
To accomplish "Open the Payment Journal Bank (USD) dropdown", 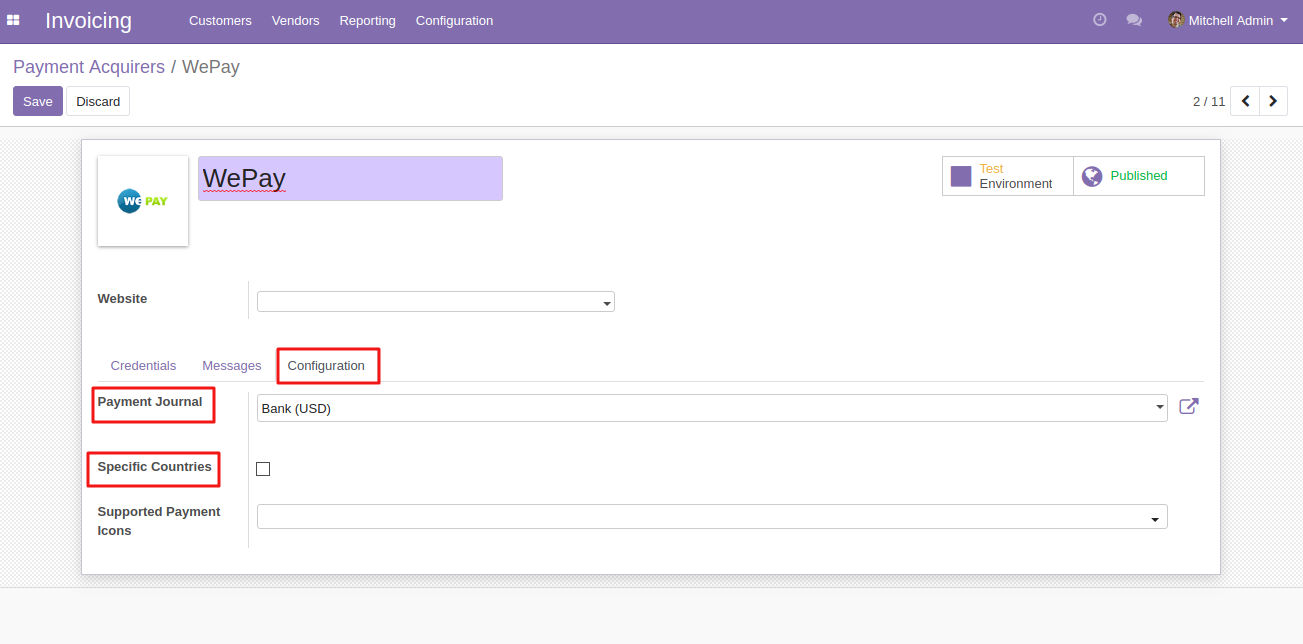I will (712, 408).
